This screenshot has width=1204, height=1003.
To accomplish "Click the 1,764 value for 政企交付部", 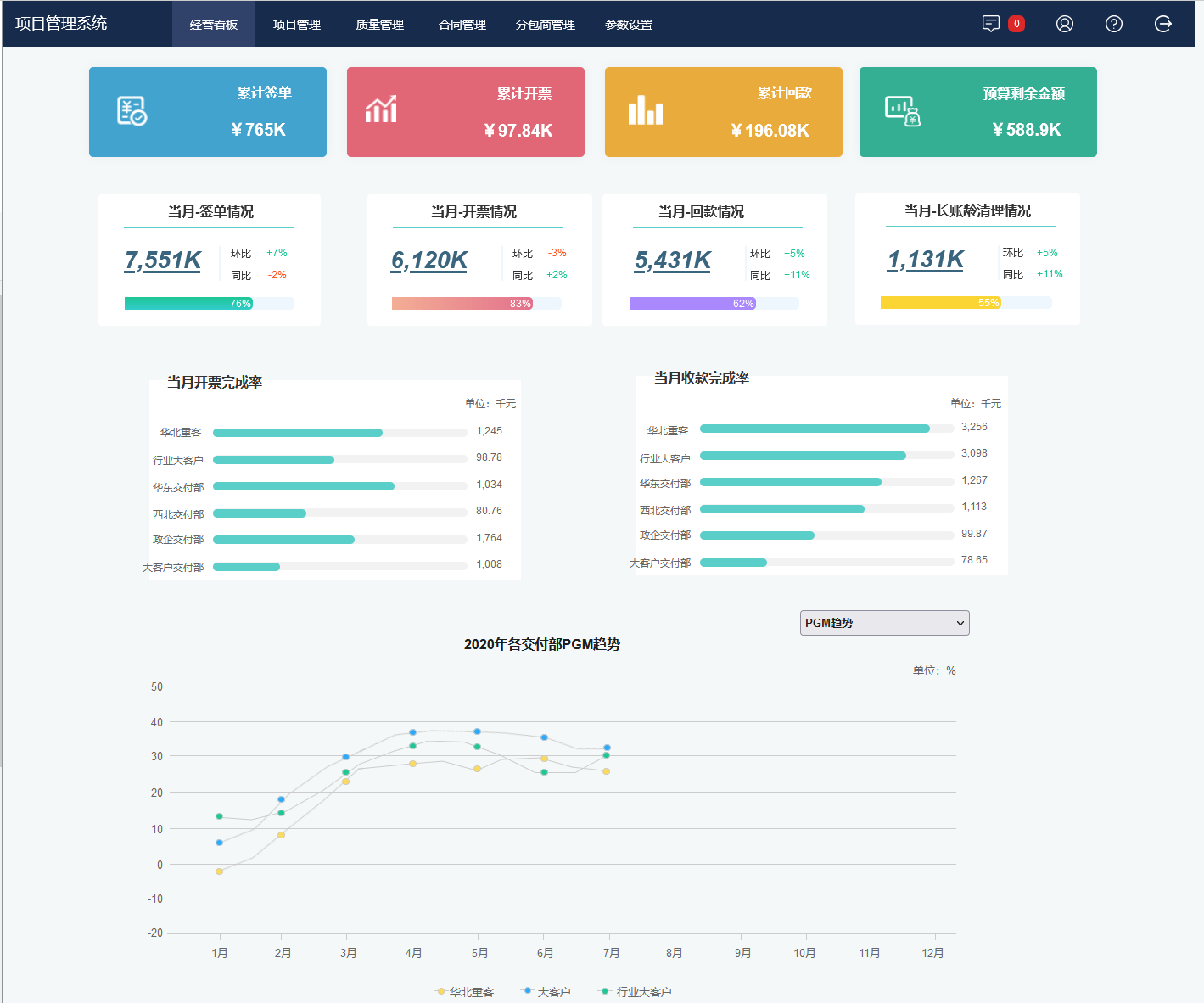I will pyautogui.click(x=490, y=538).
